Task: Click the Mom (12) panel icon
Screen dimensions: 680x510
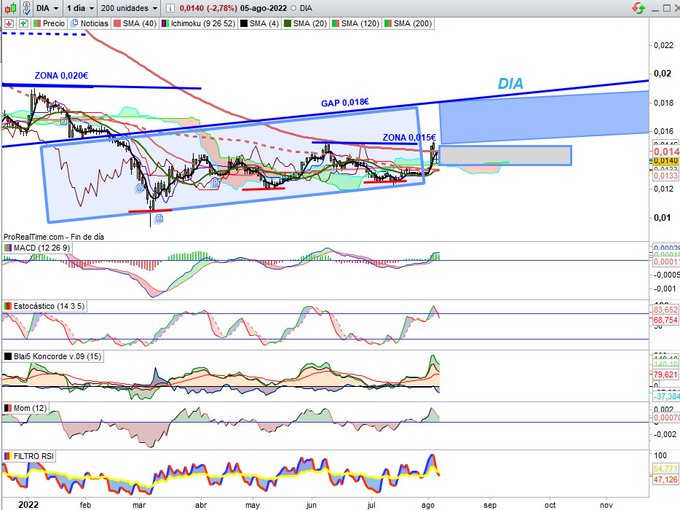Action: [6, 409]
